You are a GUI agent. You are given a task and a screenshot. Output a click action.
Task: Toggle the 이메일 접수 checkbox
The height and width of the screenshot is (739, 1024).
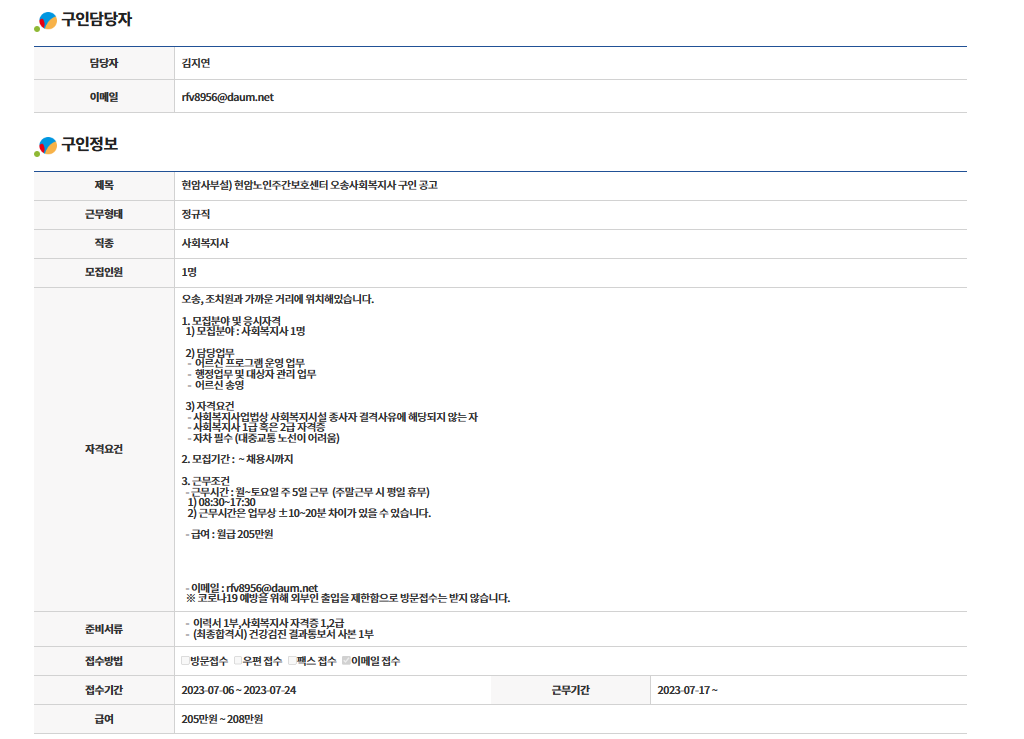point(347,661)
